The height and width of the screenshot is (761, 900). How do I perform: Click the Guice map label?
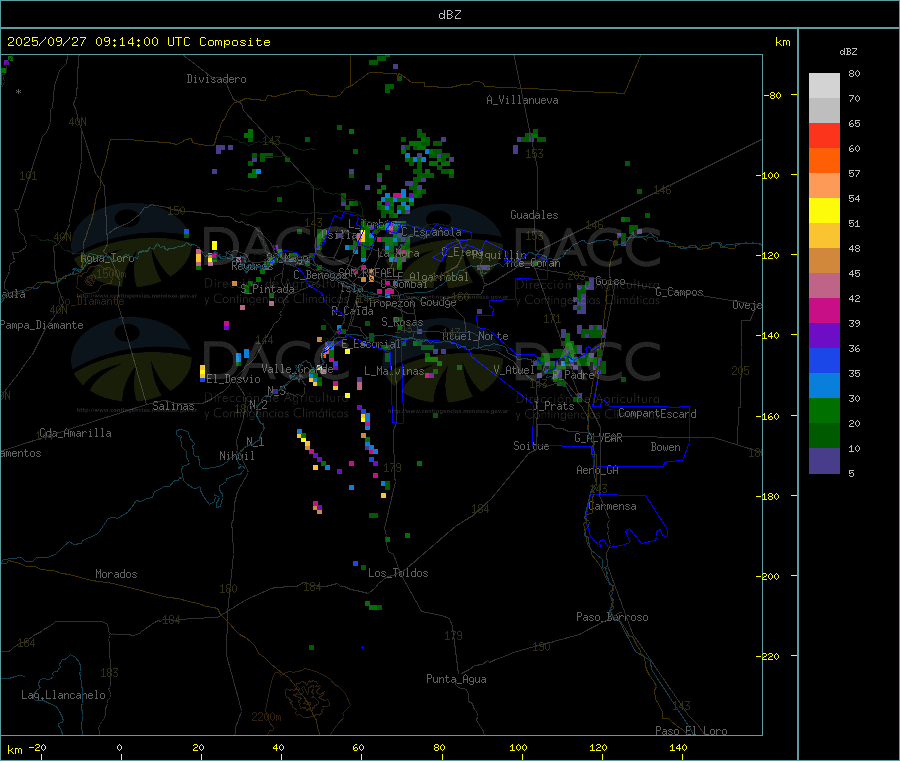tap(610, 281)
